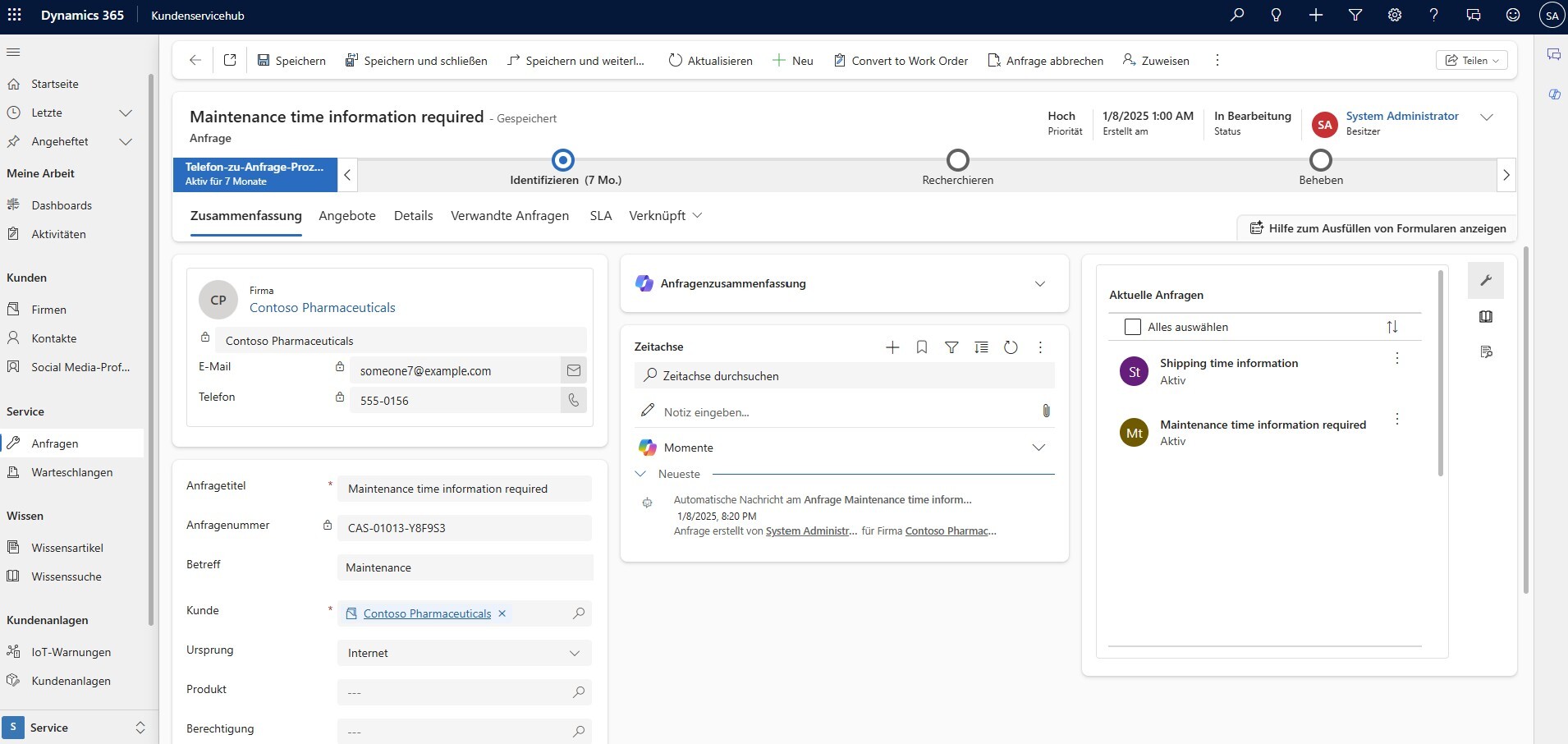Click the bookmark icon in Zeitachse
The height and width of the screenshot is (744, 1568).
pyautogui.click(x=922, y=347)
